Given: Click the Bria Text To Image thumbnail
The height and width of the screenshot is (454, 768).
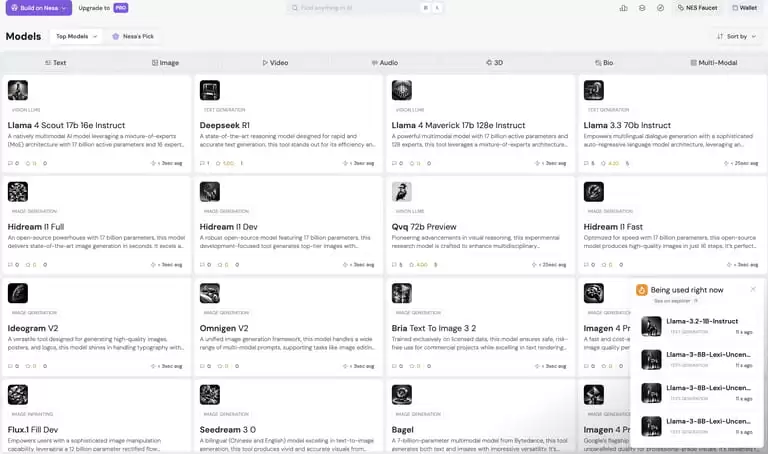Looking at the screenshot, I should pos(402,293).
